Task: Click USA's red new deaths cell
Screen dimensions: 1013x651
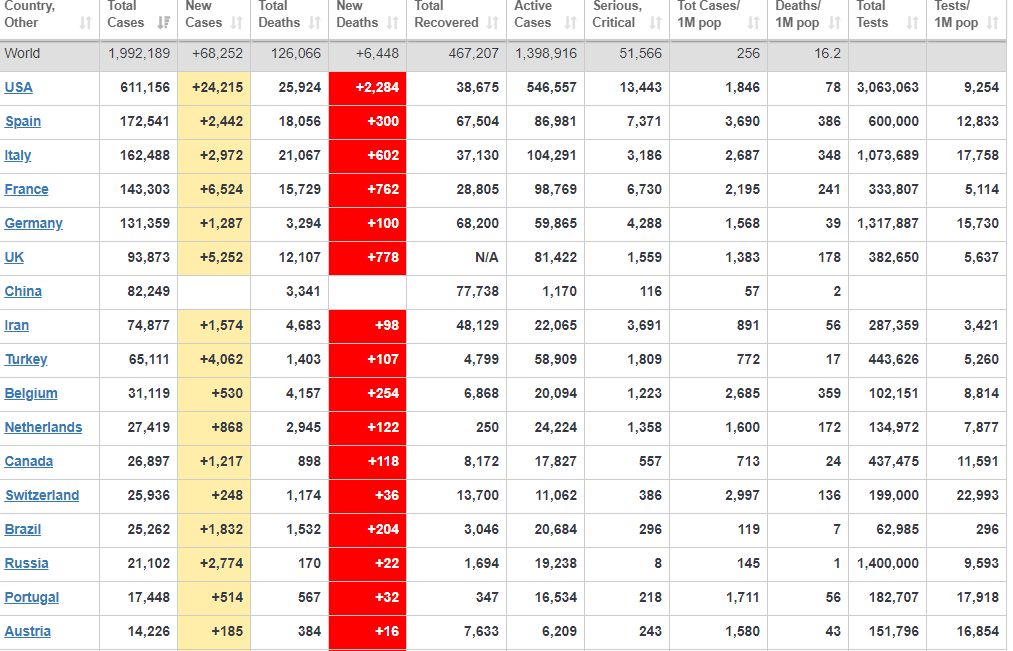Action: pyautogui.click(x=367, y=87)
